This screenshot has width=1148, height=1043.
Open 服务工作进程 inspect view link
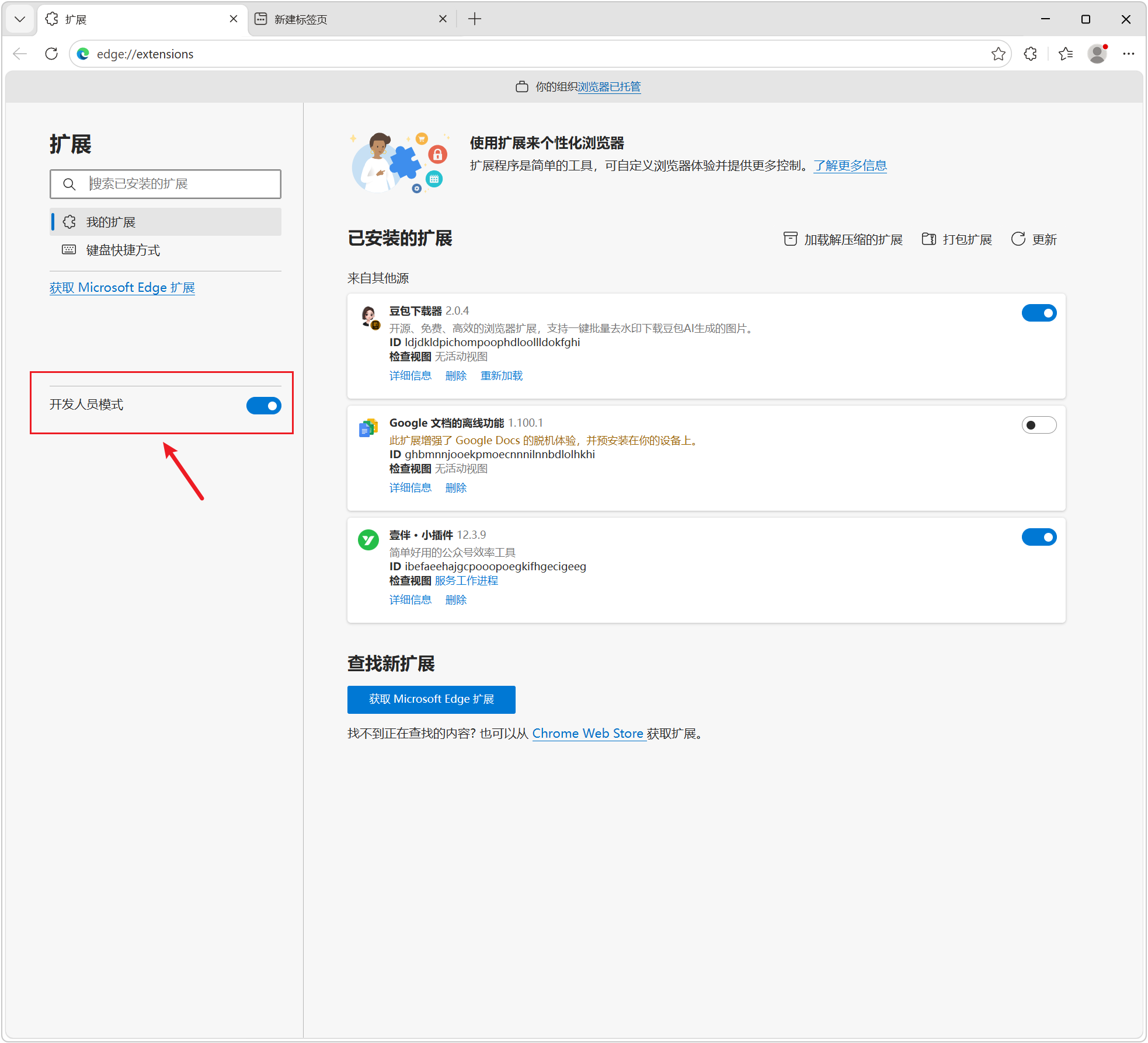467,581
